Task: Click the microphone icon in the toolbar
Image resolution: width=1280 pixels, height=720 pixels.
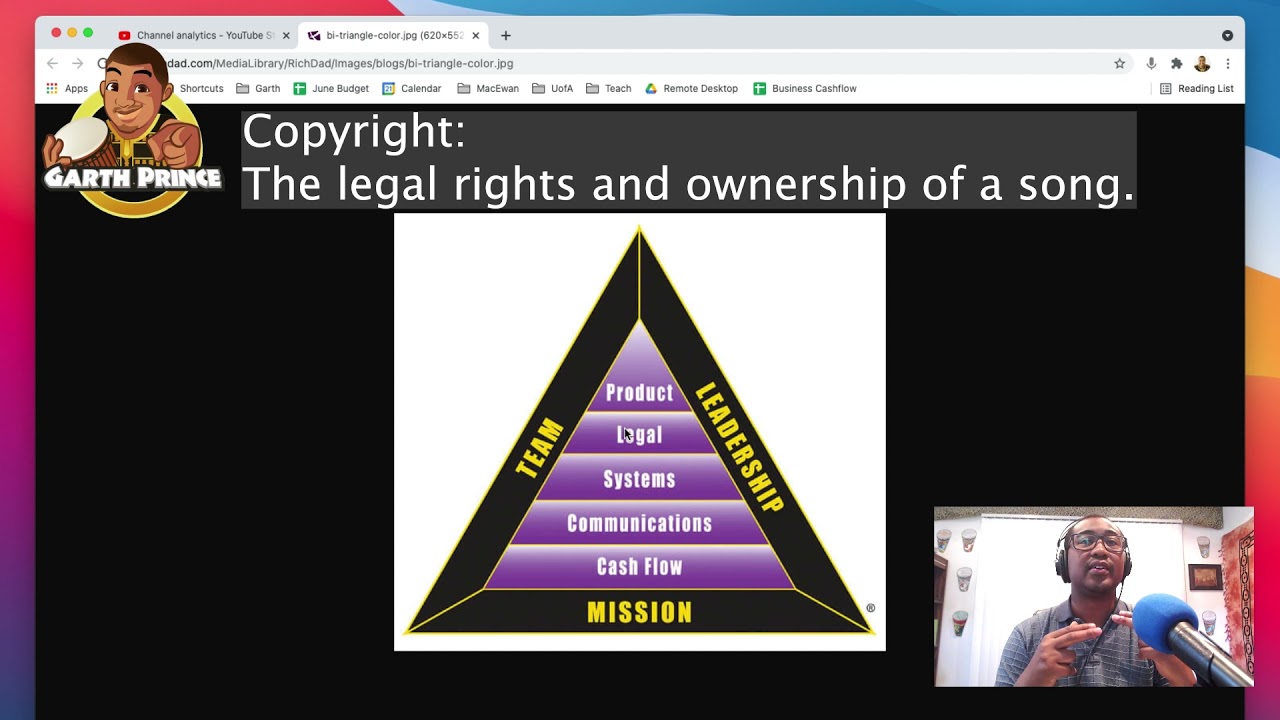Action: (1151, 63)
